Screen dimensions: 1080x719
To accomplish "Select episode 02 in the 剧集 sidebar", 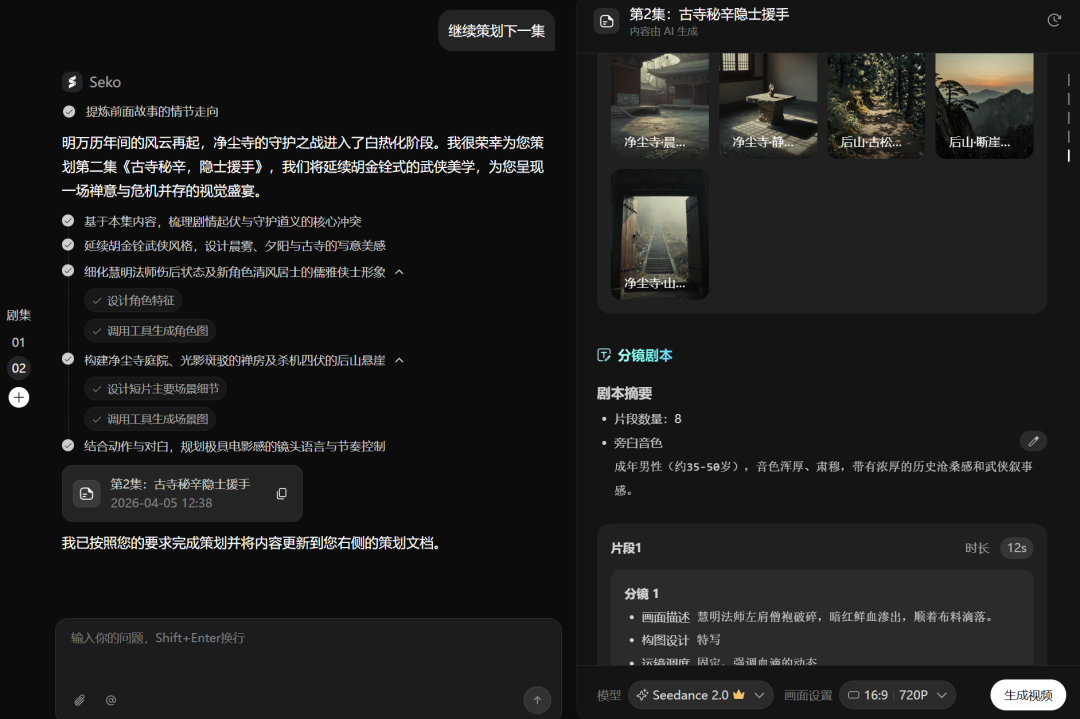I will coord(19,368).
